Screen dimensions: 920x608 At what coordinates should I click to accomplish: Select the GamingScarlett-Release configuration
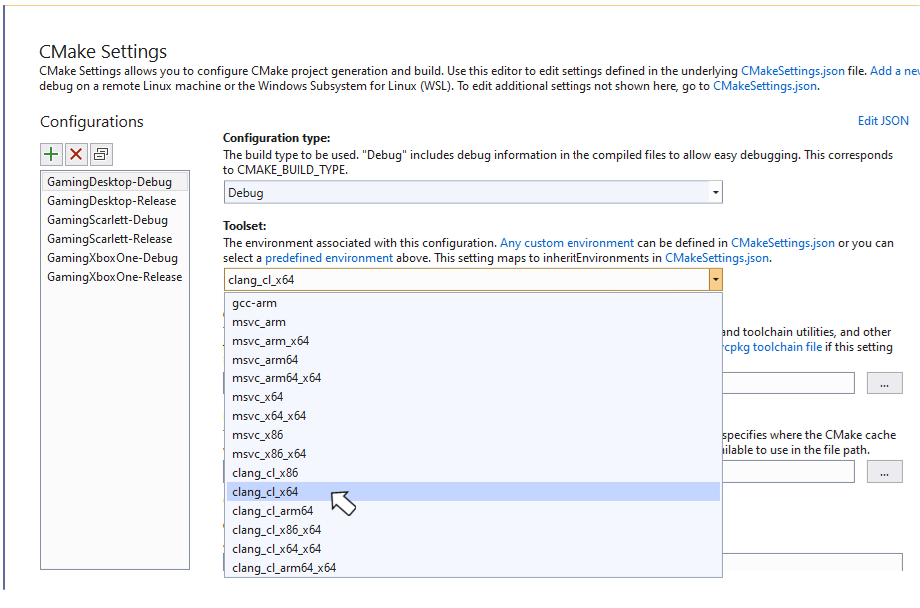[115, 239]
